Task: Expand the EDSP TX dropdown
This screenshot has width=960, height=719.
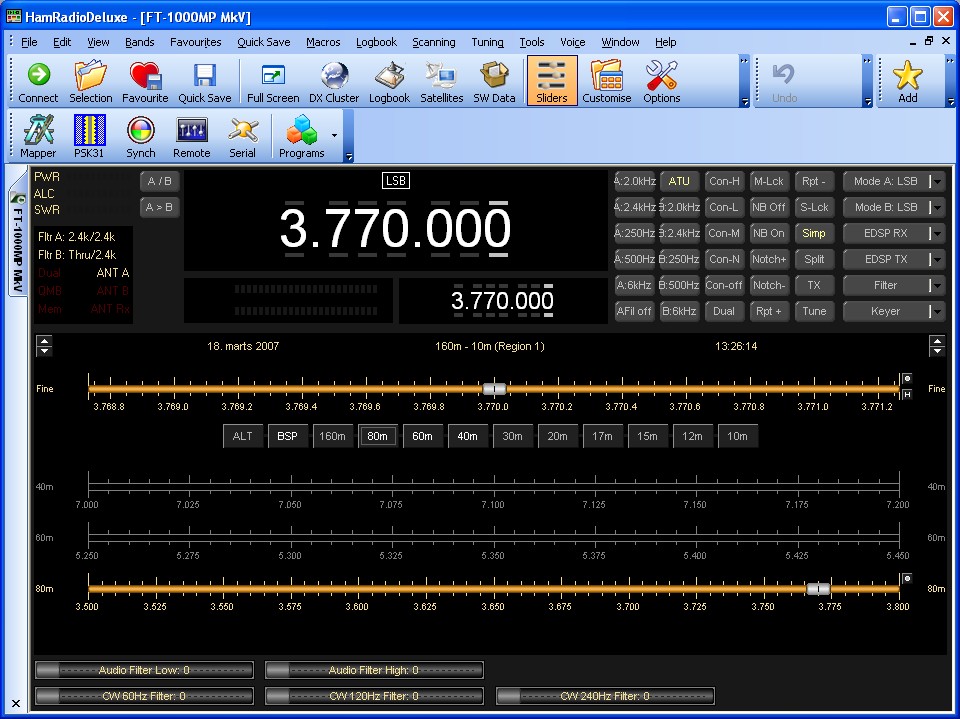Action: 937,259
